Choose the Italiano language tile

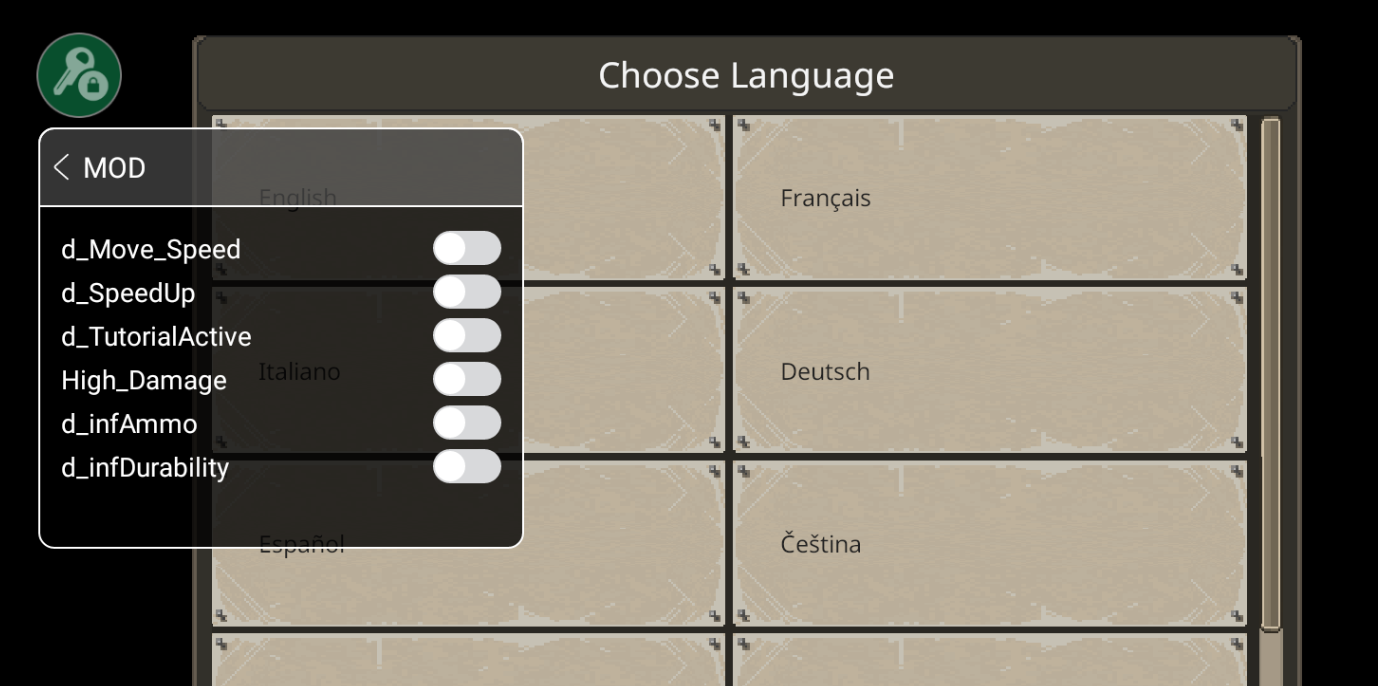(x=620, y=371)
